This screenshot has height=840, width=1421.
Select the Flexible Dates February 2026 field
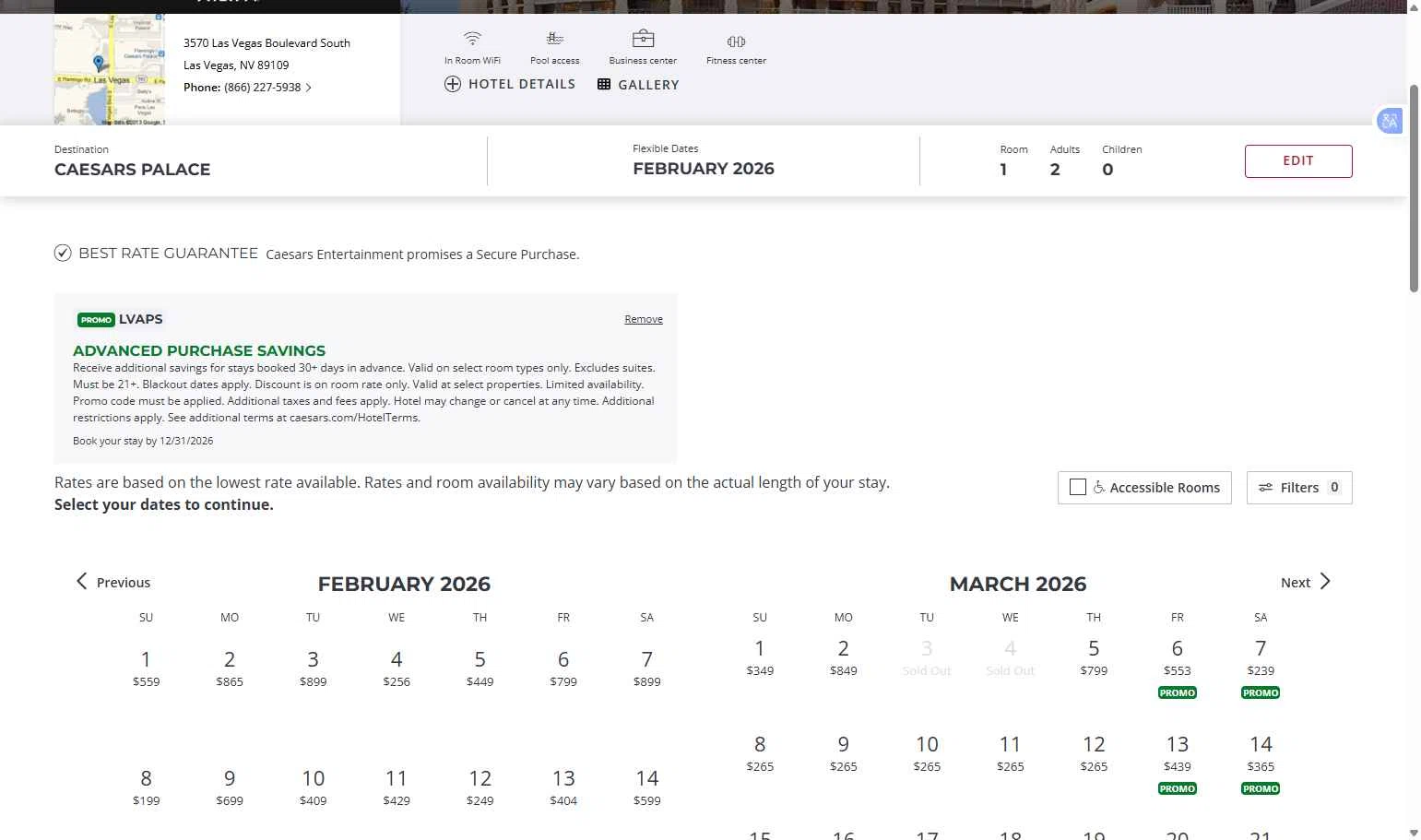pos(704,161)
